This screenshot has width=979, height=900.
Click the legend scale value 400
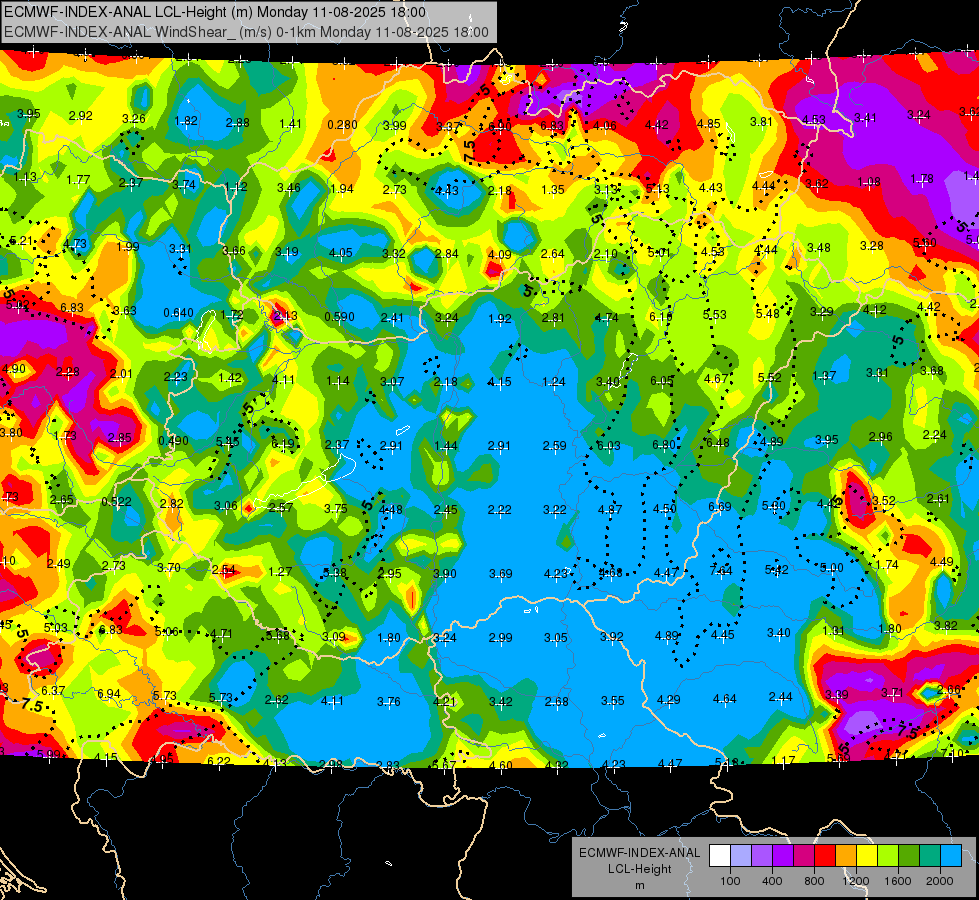[772, 881]
